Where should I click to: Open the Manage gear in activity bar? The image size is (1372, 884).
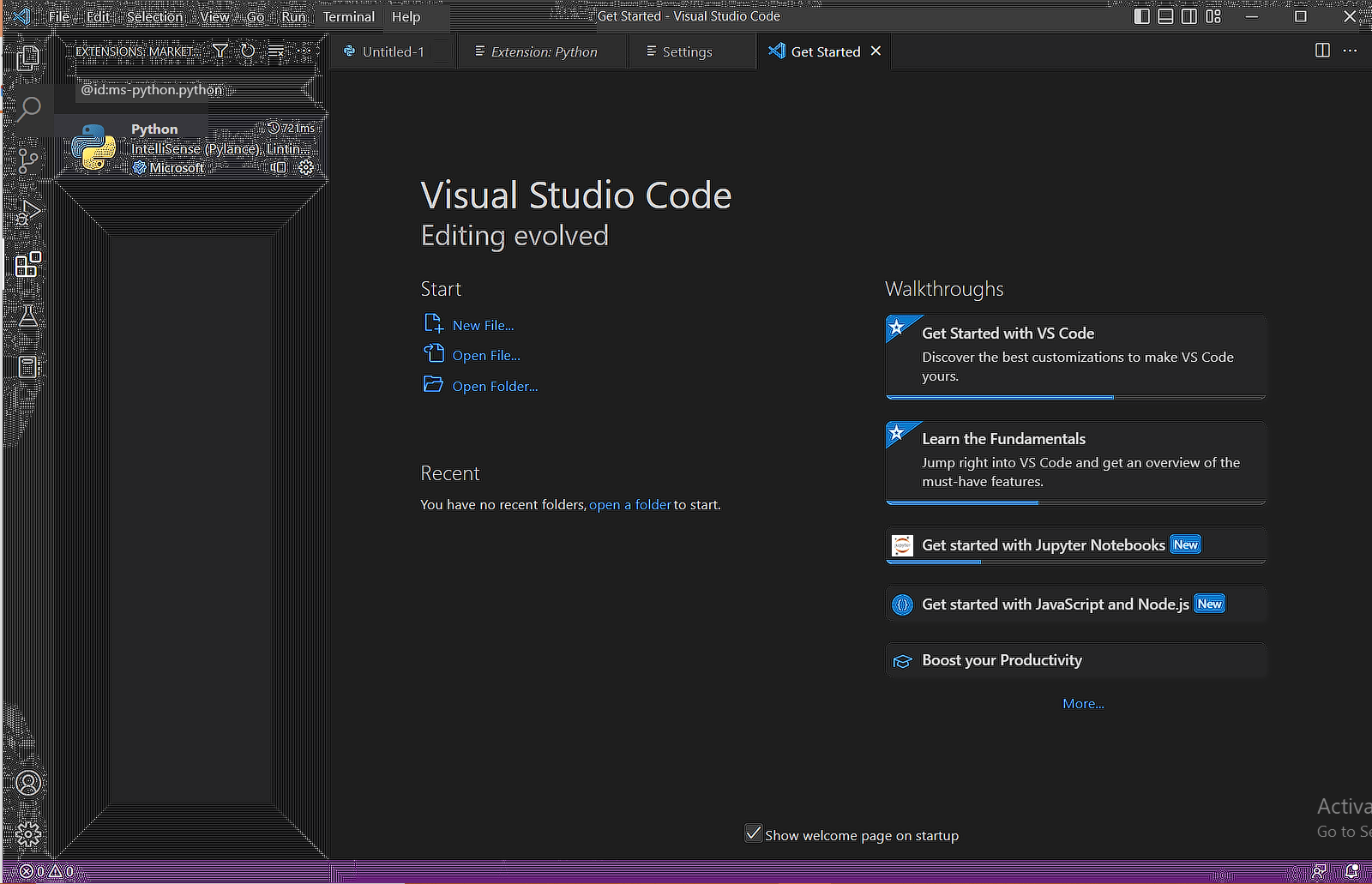coord(28,834)
